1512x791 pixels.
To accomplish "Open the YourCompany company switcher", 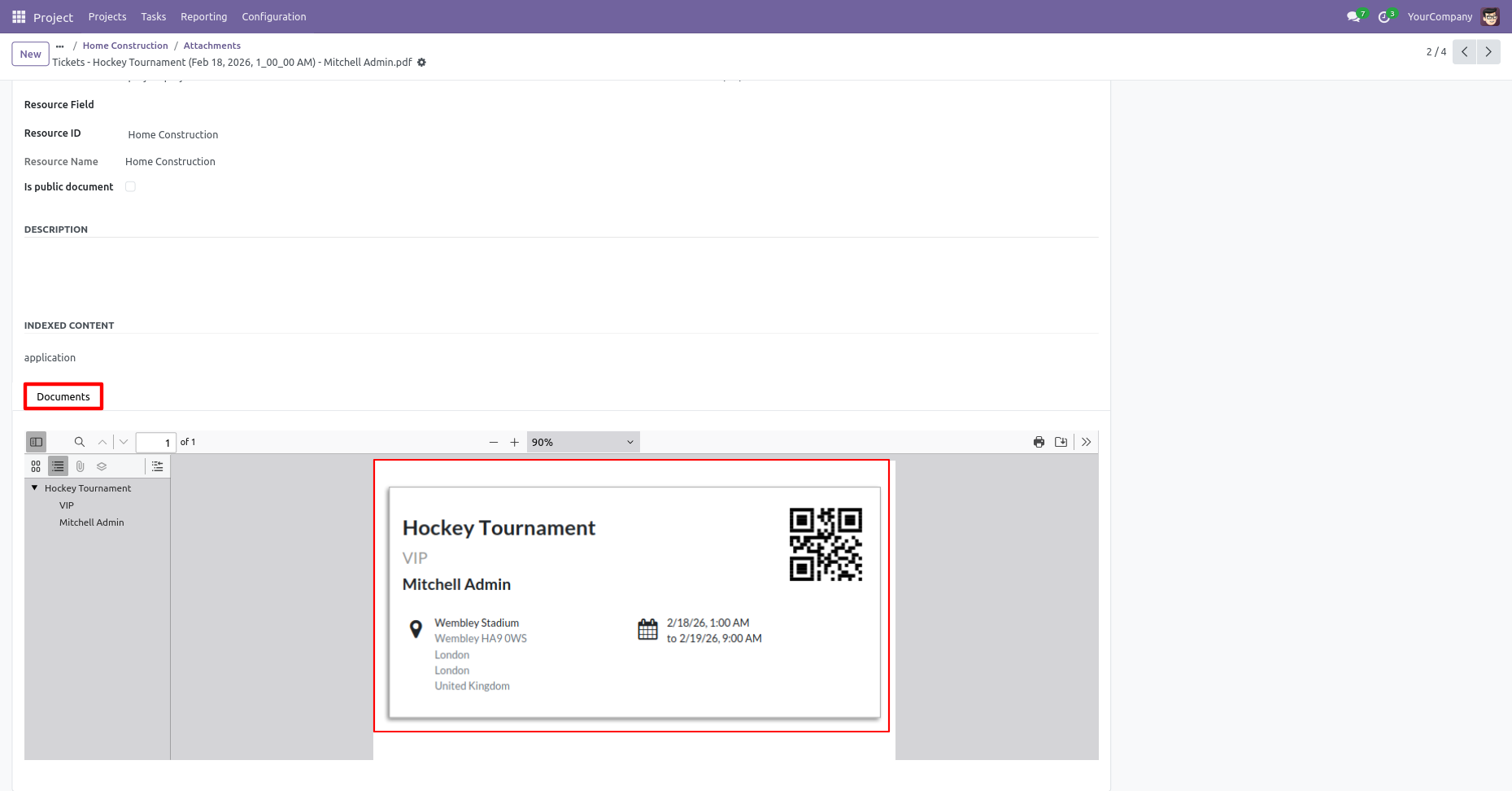I will (x=1440, y=16).
